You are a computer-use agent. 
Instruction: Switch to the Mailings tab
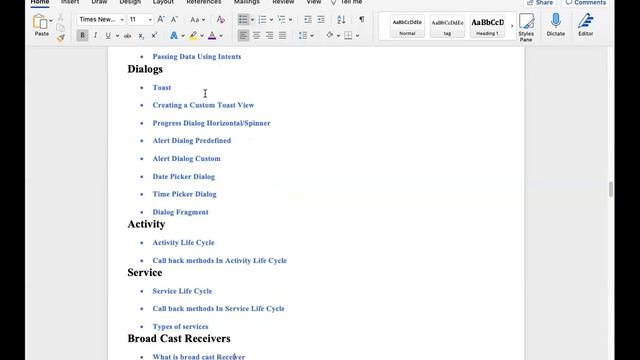click(x=247, y=2)
